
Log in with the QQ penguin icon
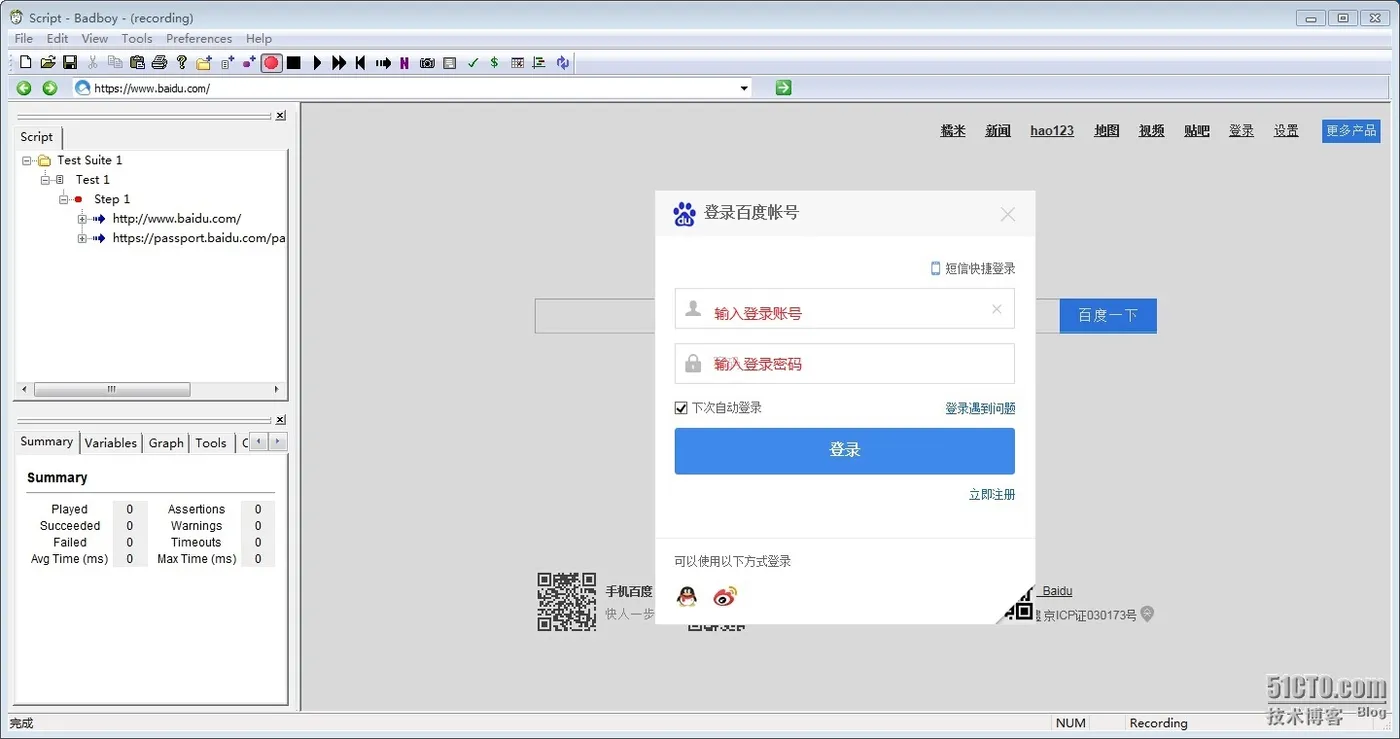[687, 597]
